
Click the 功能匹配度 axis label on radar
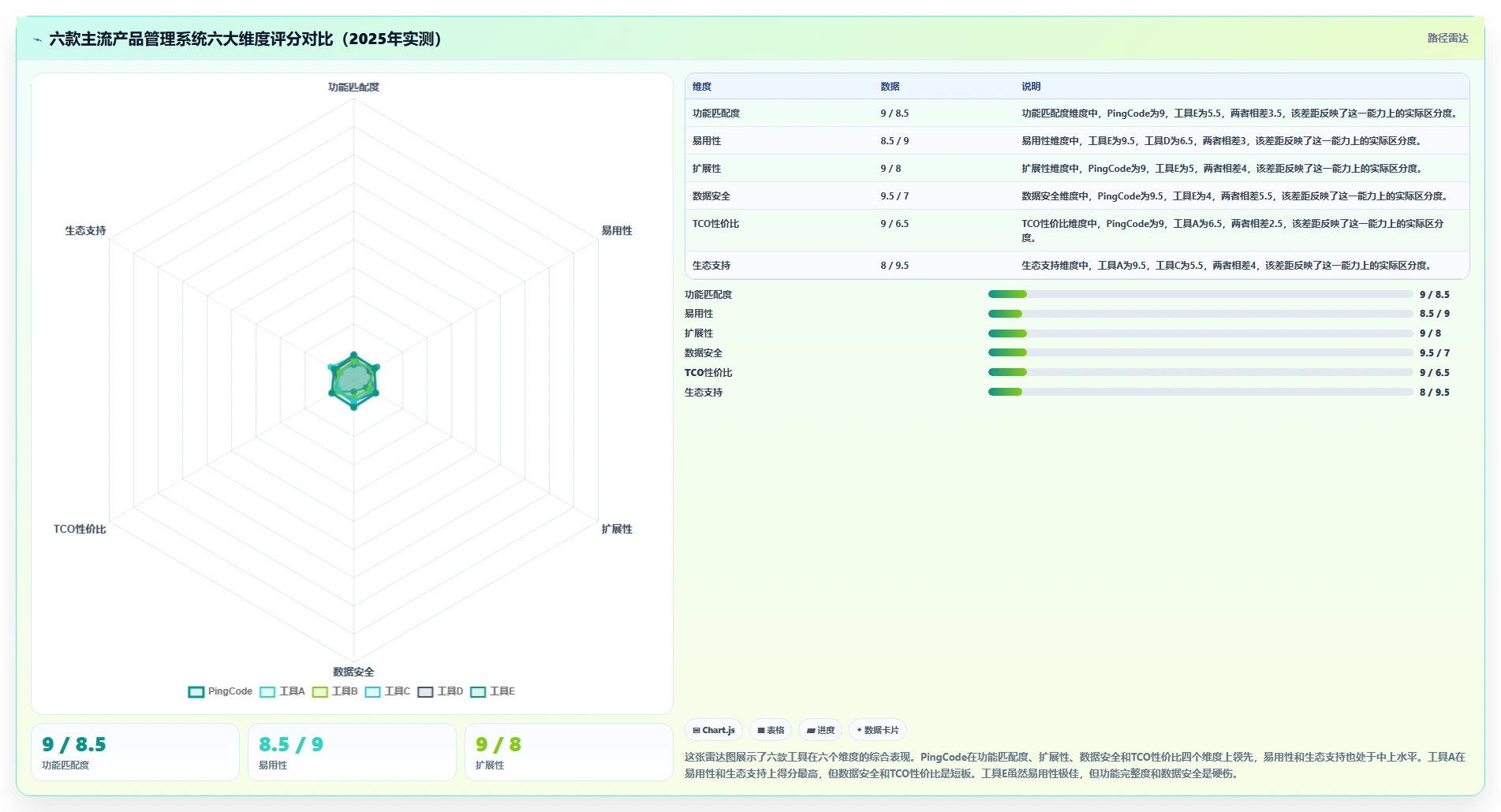pyautogui.click(x=353, y=87)
